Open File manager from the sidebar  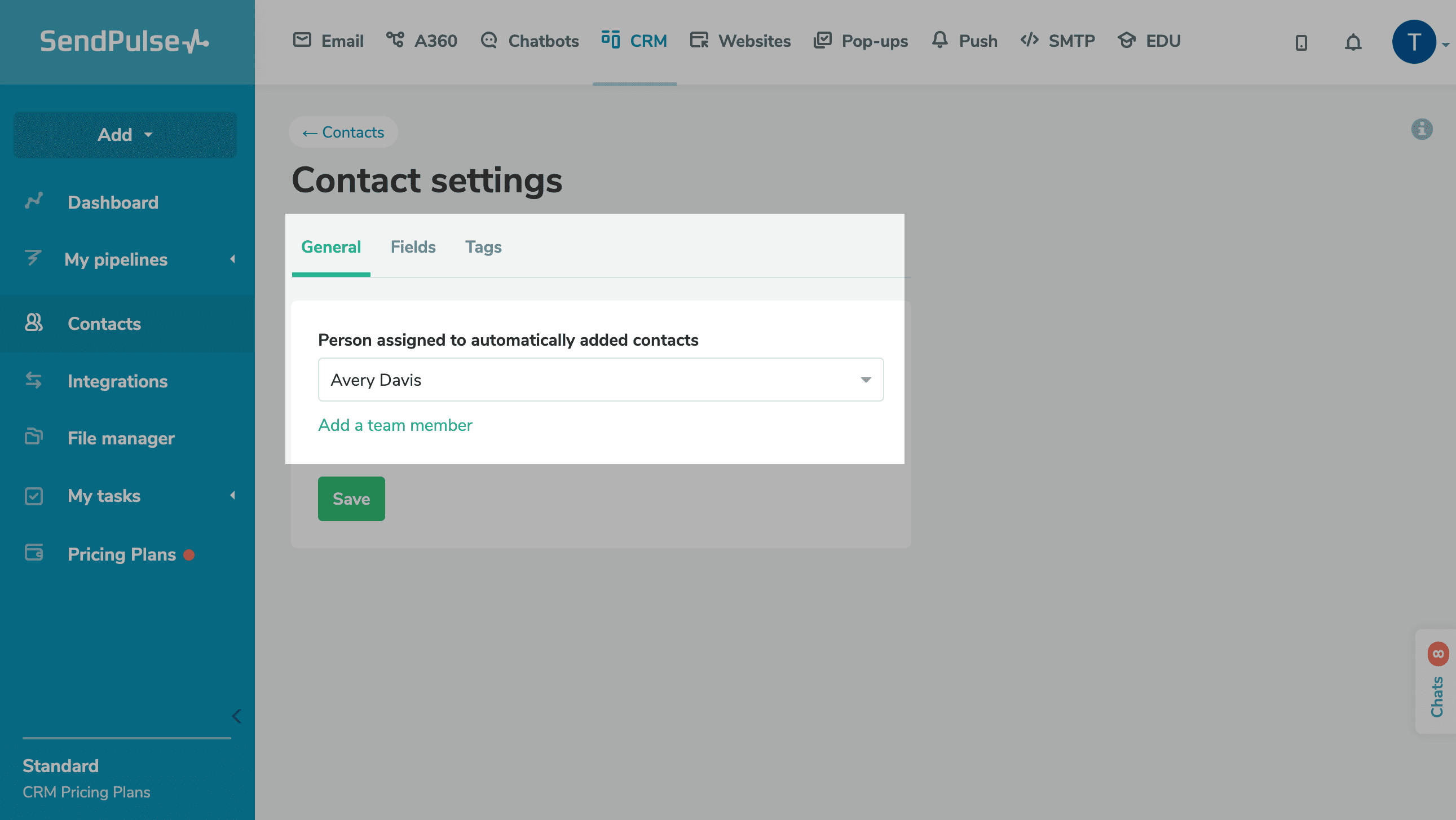click(x=121, y=439)
